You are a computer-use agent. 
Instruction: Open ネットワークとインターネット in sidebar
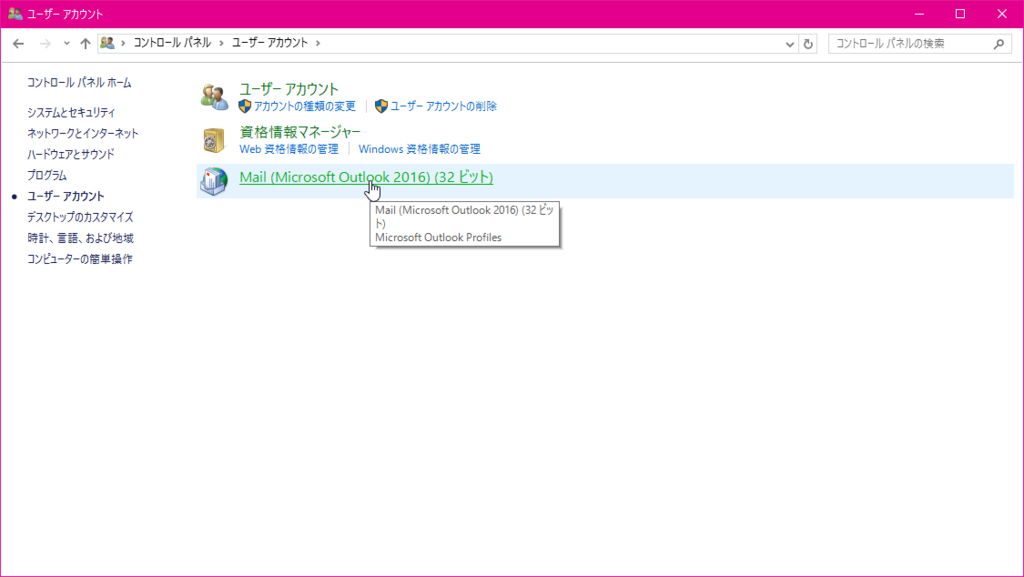coord(83,134)
